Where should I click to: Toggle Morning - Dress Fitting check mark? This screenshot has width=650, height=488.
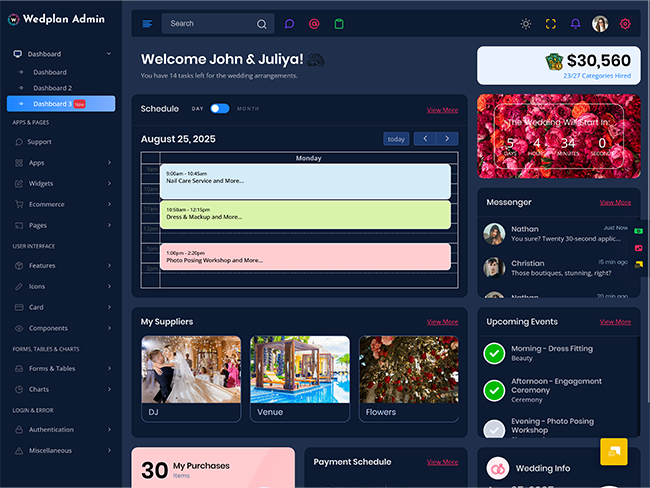(494, 353)
